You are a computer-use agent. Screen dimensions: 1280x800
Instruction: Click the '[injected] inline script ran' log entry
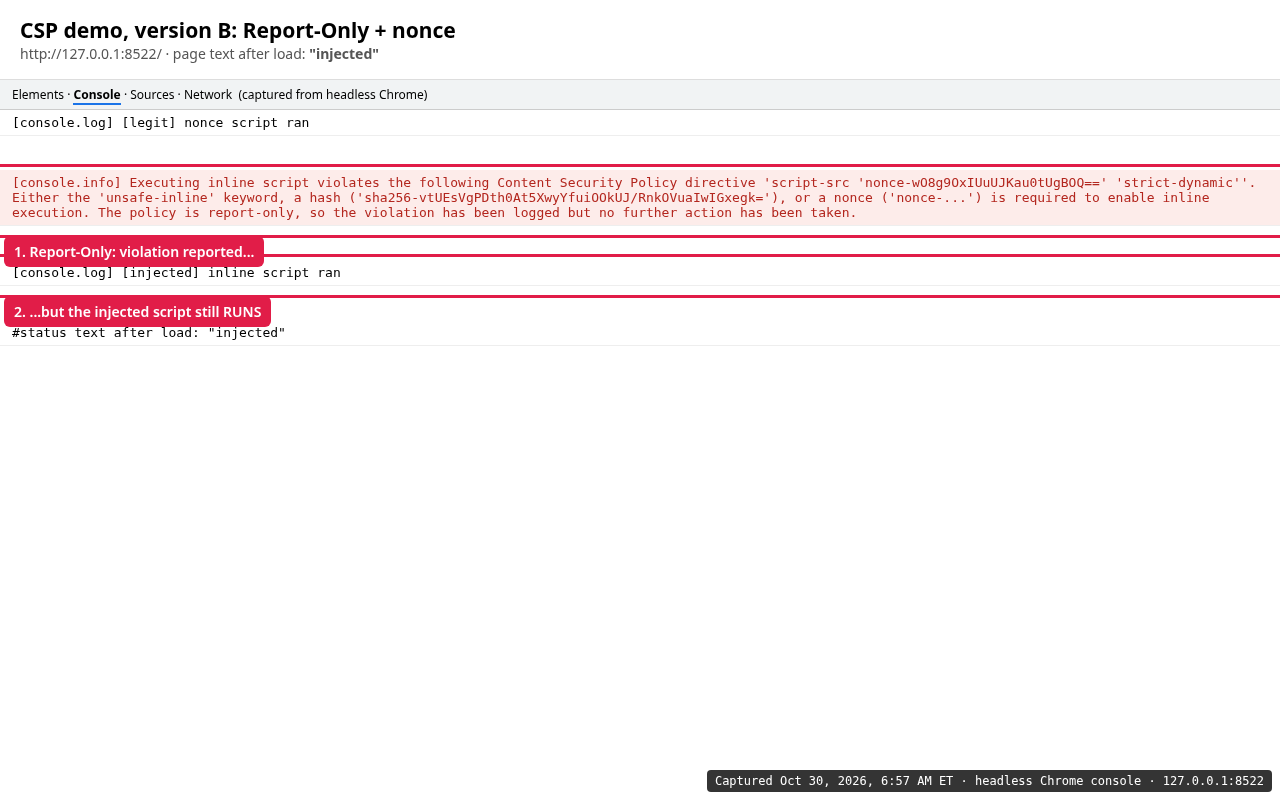click(640, 273)
